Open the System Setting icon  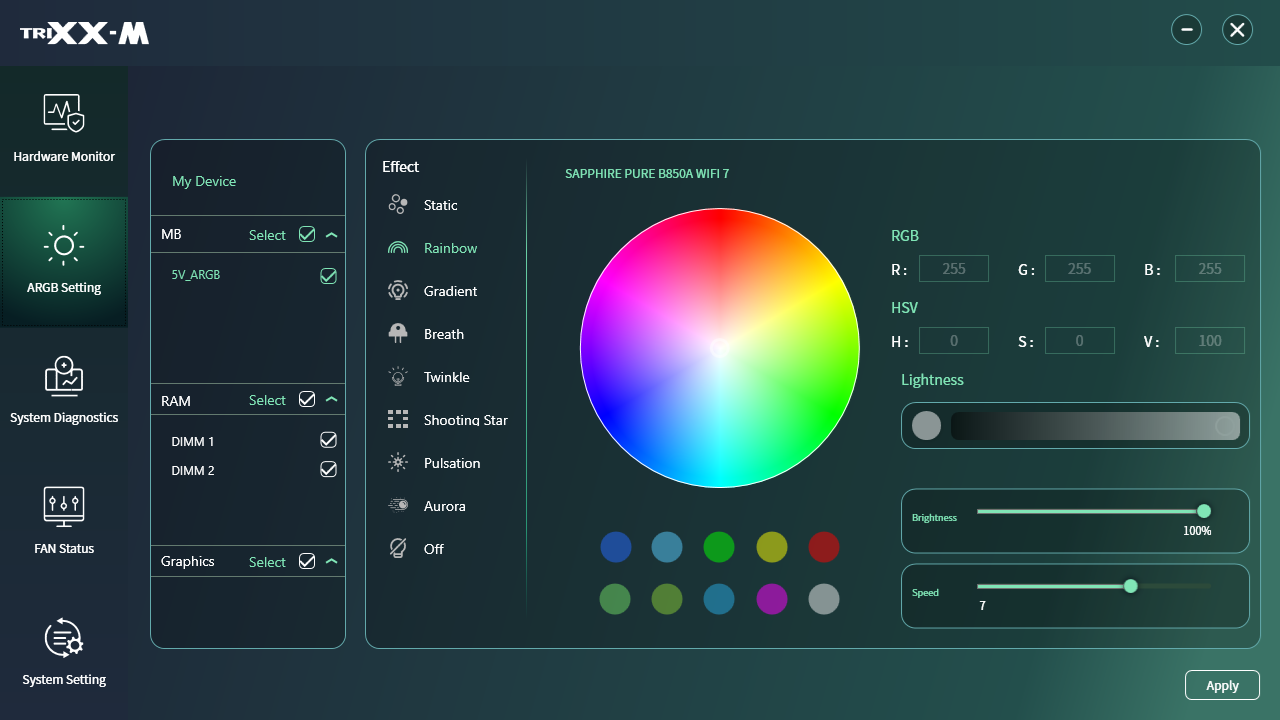point(64,637)
